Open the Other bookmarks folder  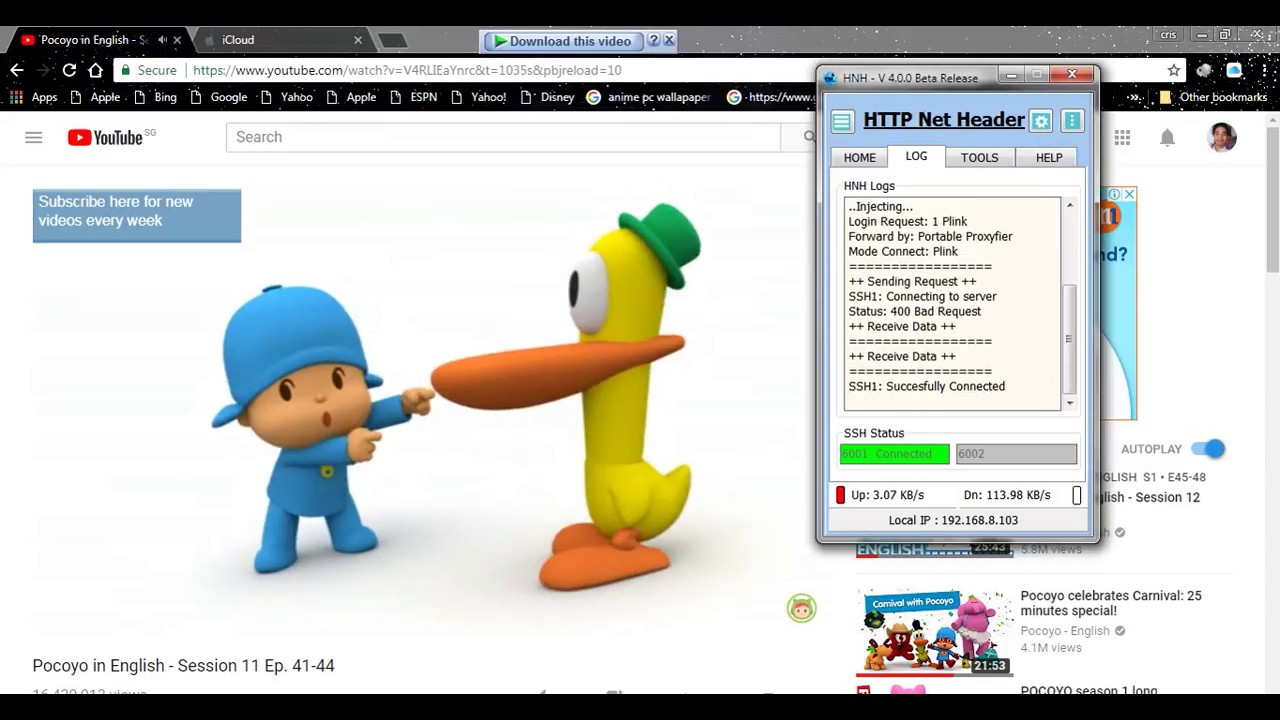[x=1213, y=97]
